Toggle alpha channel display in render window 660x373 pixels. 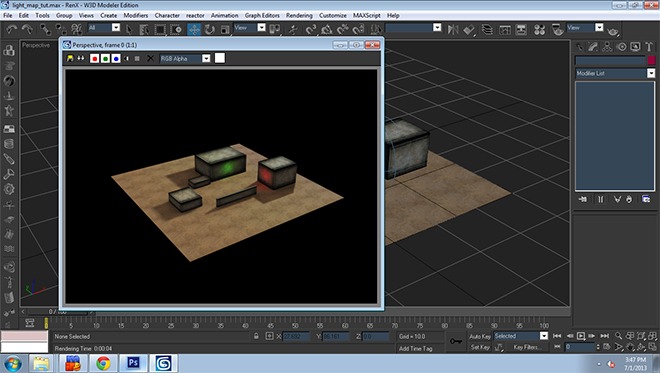click(x=127, y=59)
